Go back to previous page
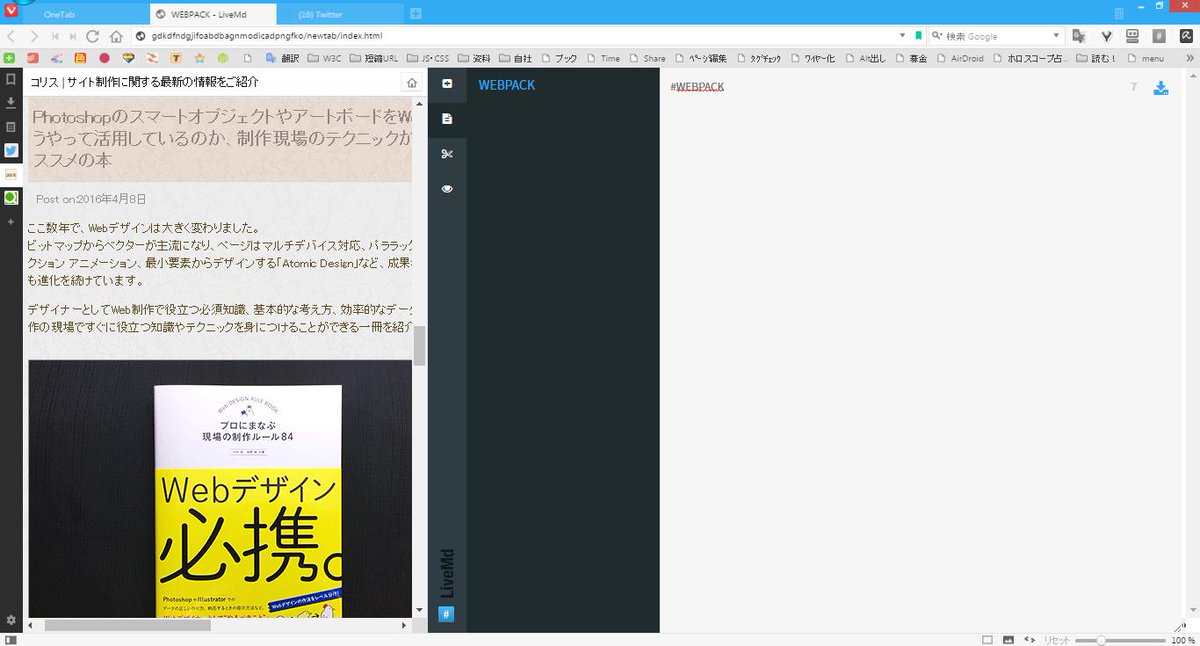 pyautogui.click(x=12, y=36)
